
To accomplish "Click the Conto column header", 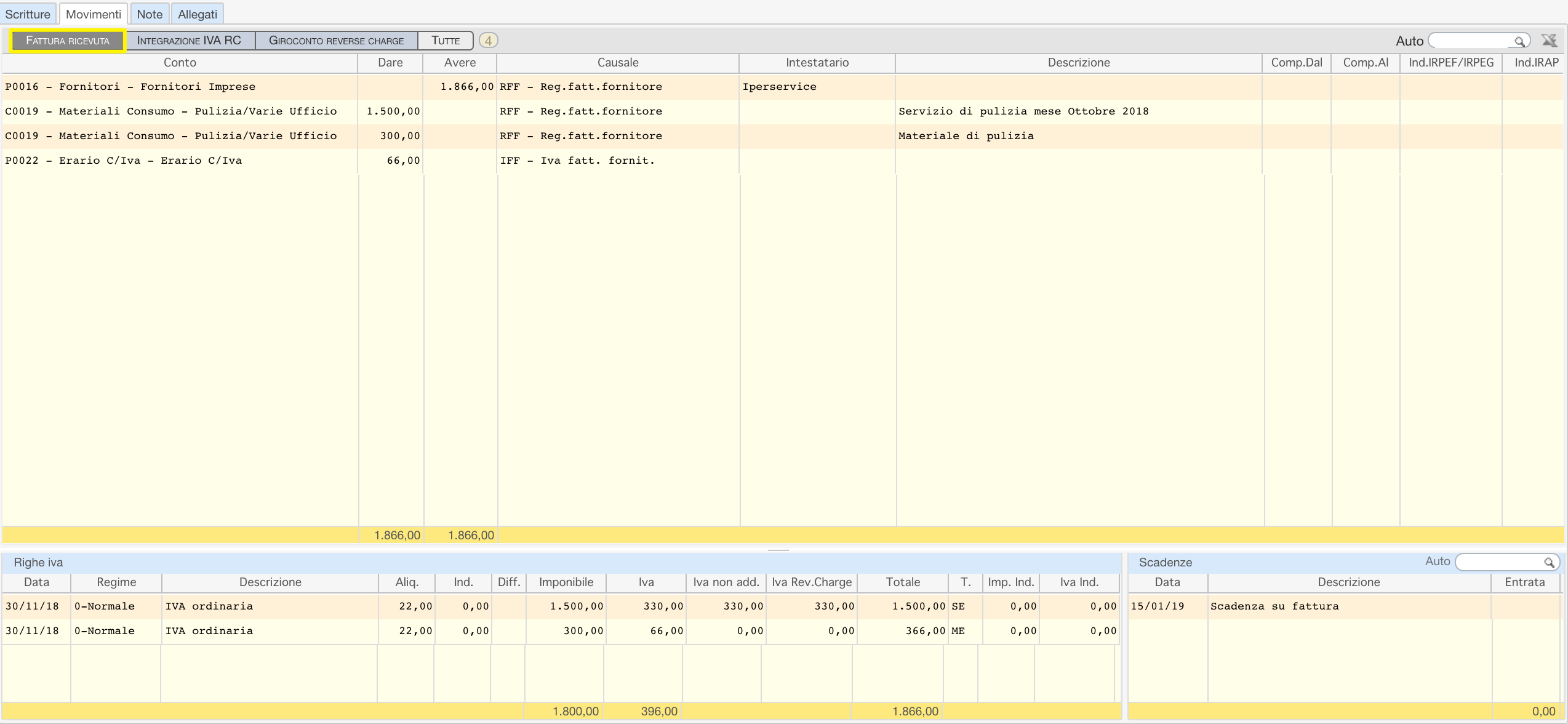I will (x=180, y=63).
